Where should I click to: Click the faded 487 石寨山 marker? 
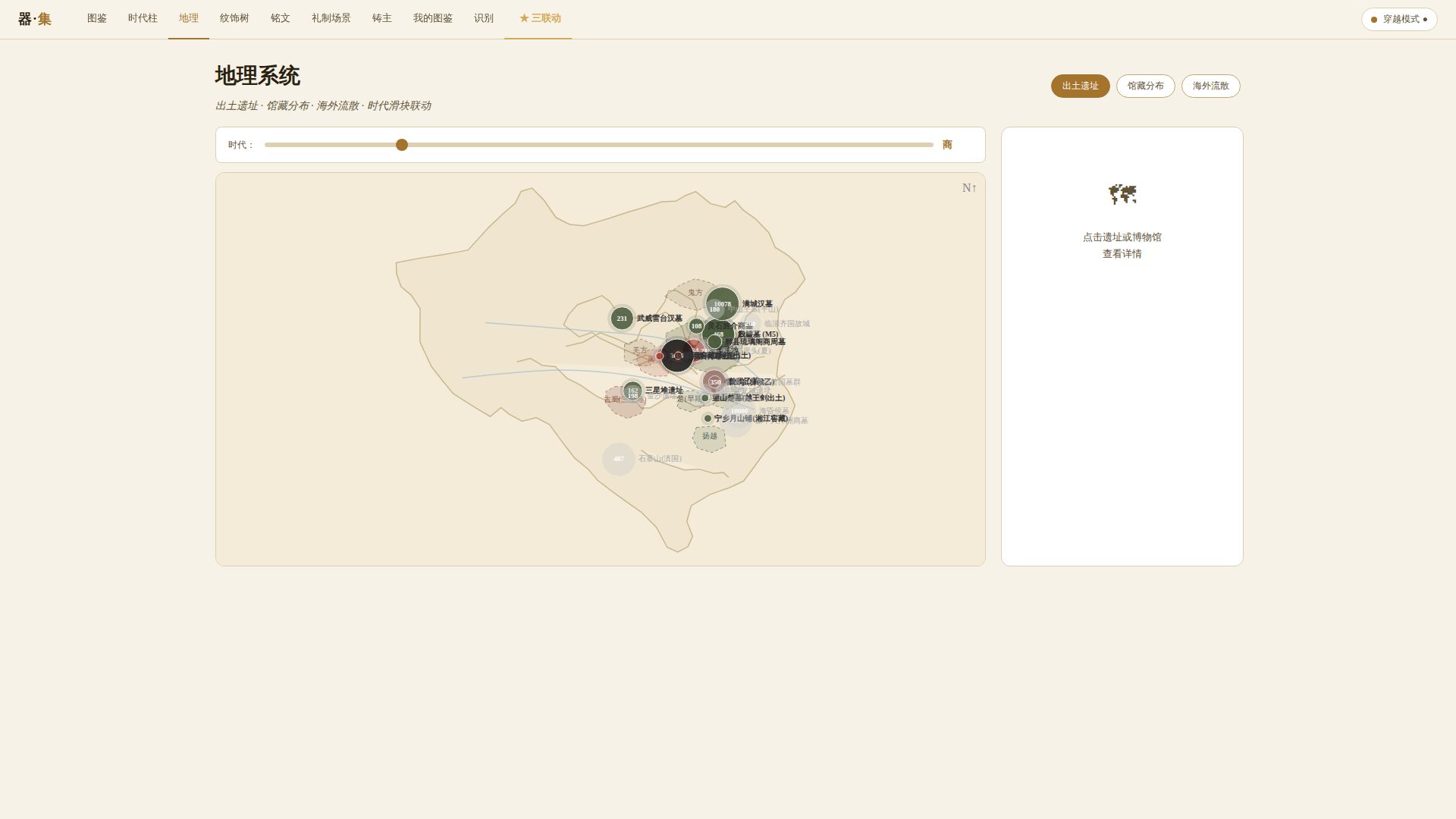(619, 459)
